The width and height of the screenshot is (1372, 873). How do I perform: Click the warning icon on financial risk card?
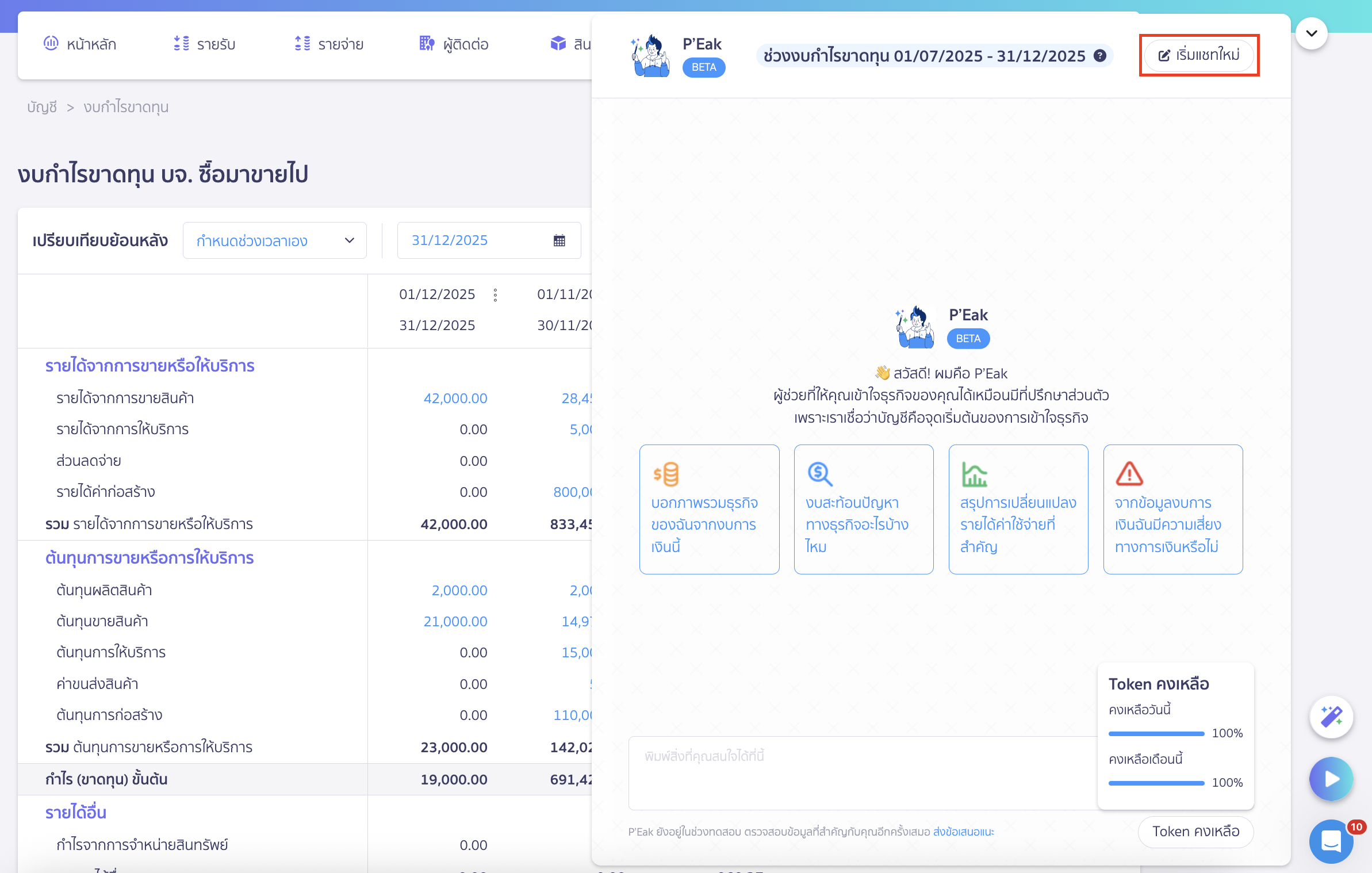(x=1129, y=474)
